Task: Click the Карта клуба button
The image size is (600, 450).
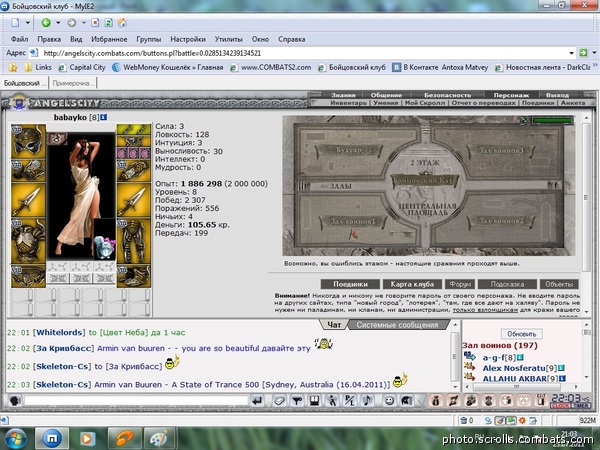Action: (412, 284)
